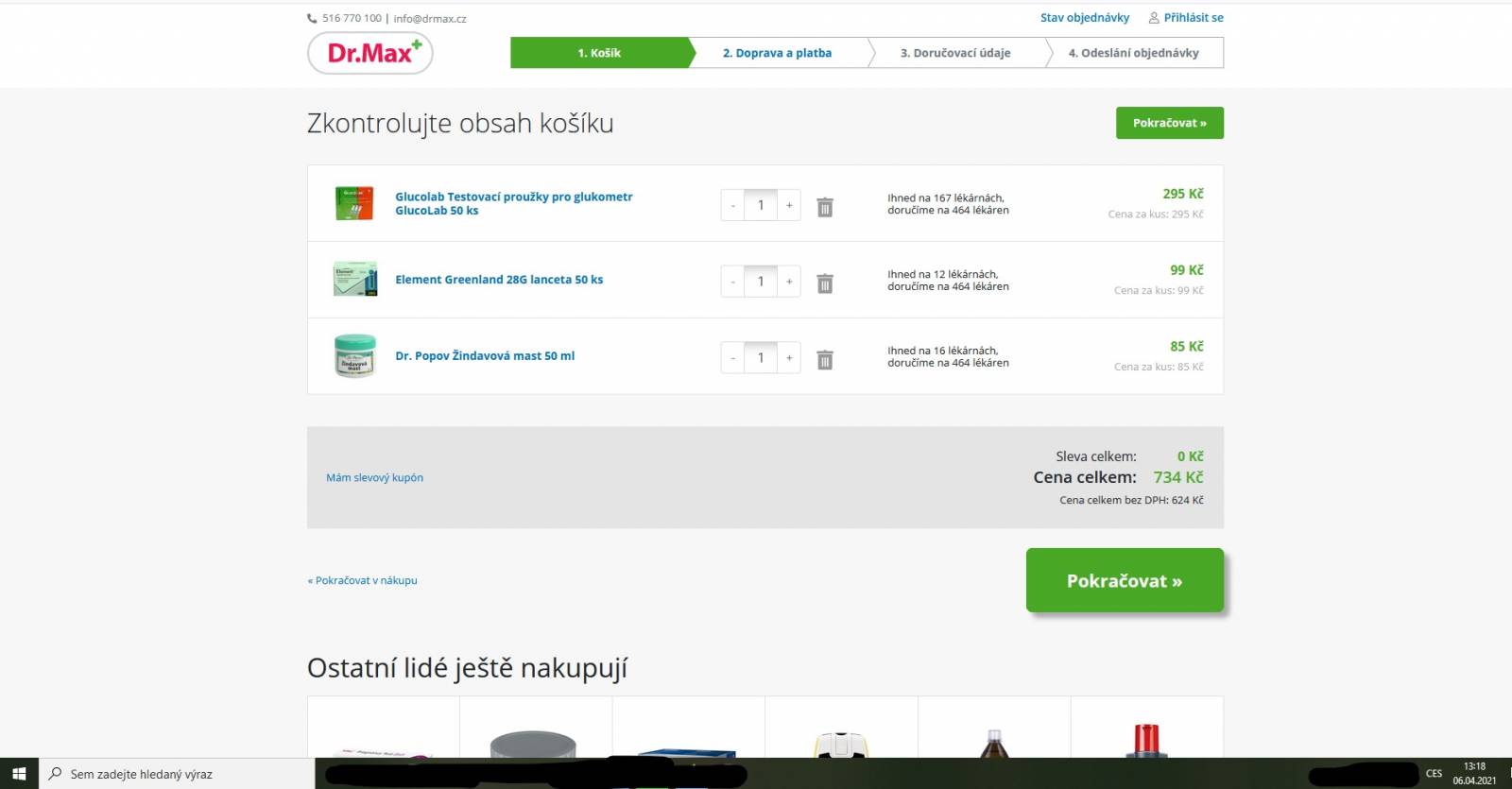This screenshot has height=789, width=1512.
Task: Click text 'Cena za kus: 85 Kč'
Action: click(1159, 368)
